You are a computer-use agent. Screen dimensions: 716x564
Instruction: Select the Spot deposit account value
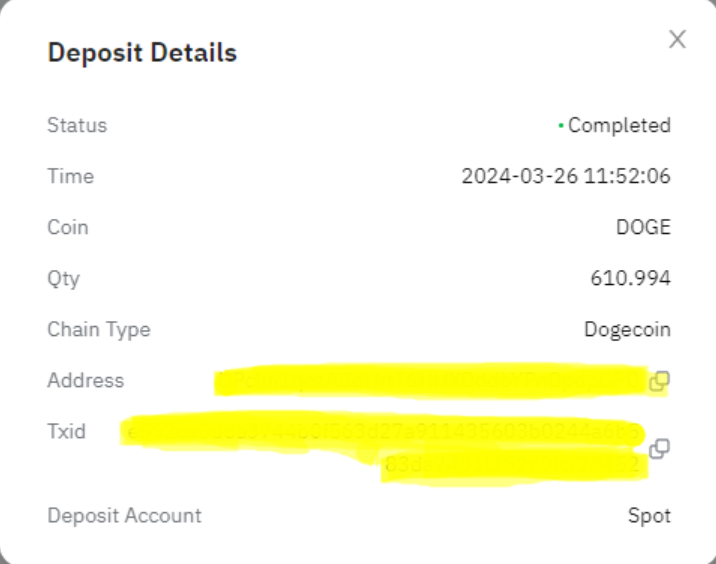point(649,516)
